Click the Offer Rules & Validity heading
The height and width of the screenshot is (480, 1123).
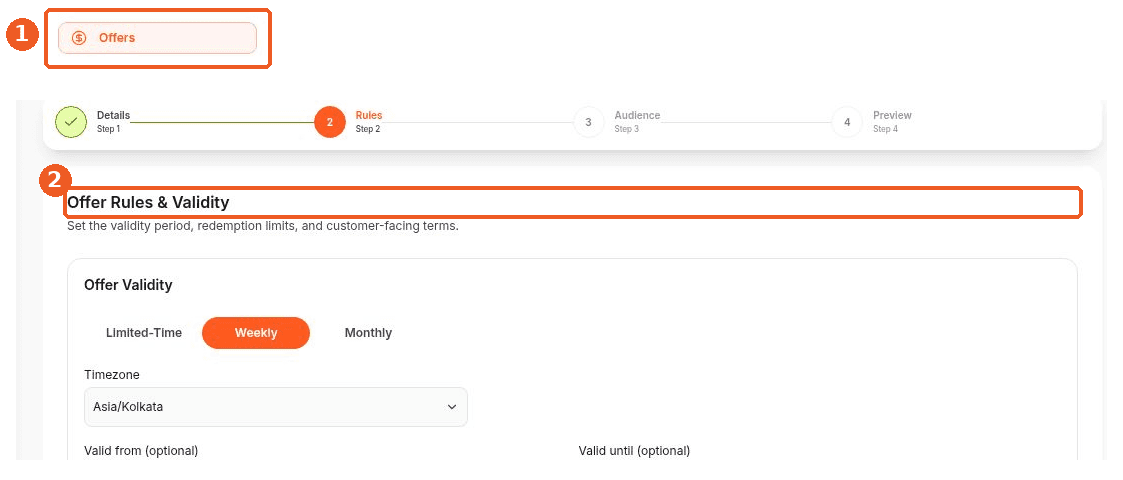coord(148,203)
